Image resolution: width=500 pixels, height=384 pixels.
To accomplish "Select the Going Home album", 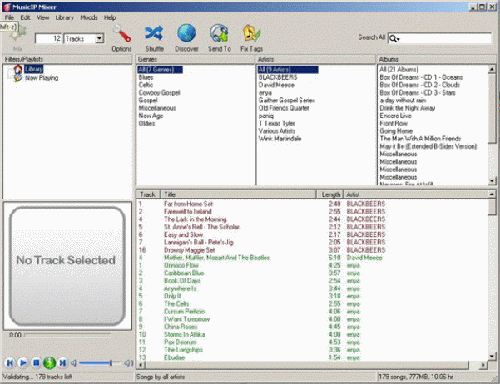I will pos(396,131).
